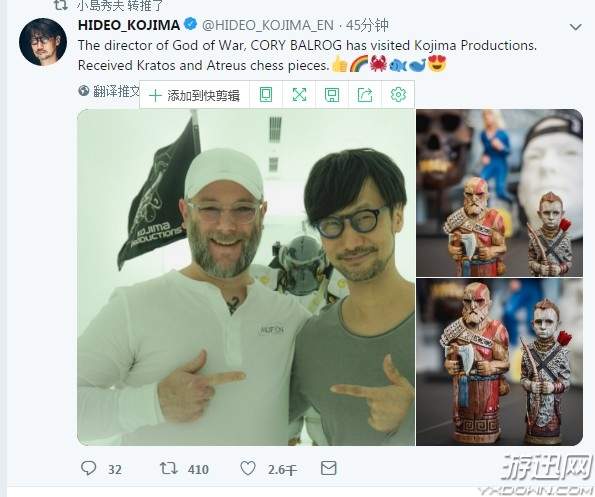Open the large selfie photo of two men
This screenshot has height=497, width=595.
[x=246, y=277]
